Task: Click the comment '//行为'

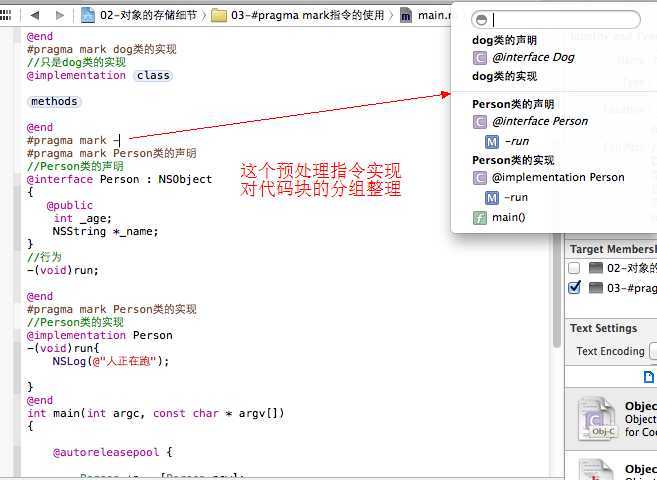Action: [x=44, y=257]
